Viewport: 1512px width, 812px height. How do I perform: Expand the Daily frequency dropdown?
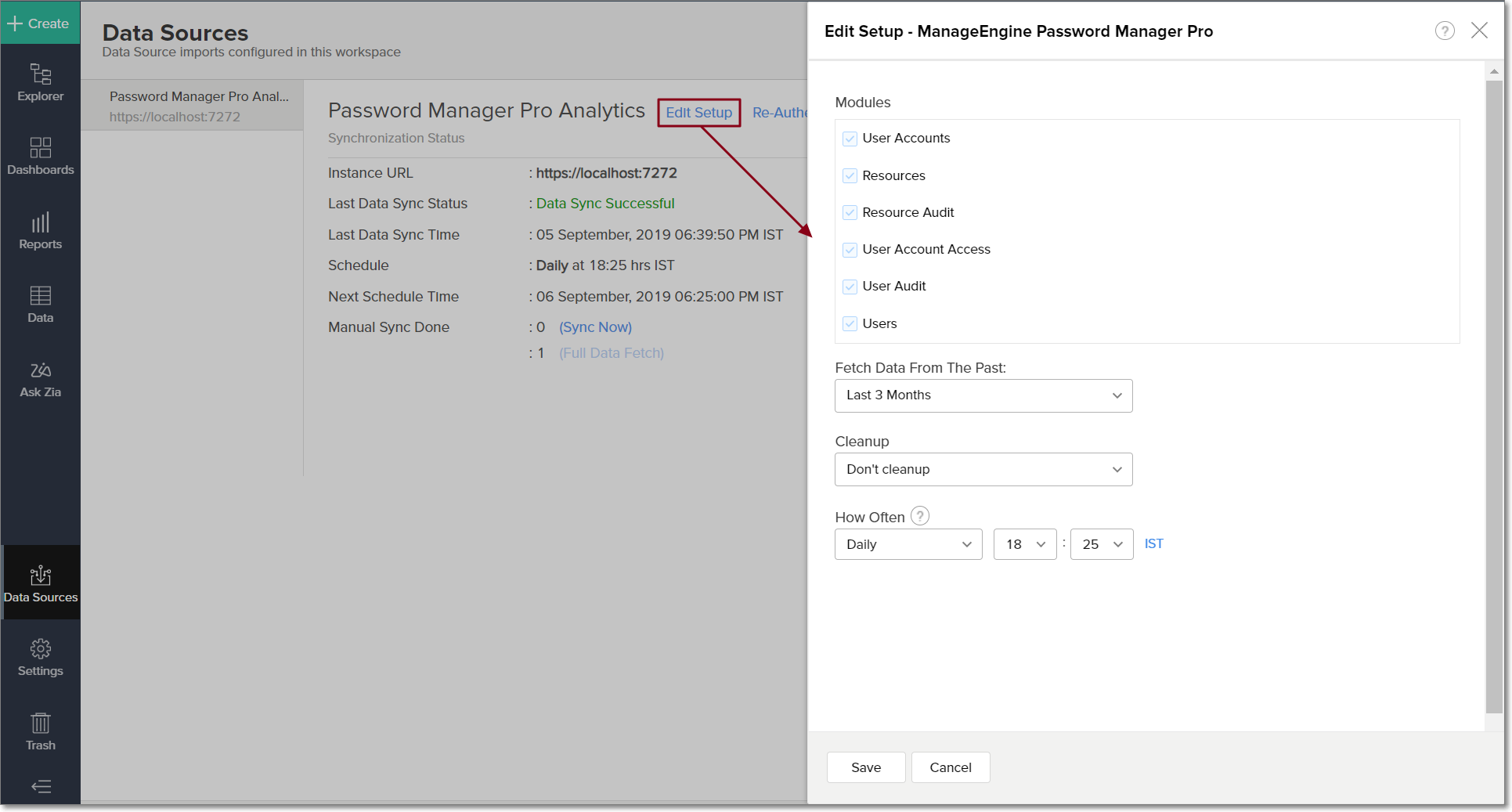coord(908,544)
